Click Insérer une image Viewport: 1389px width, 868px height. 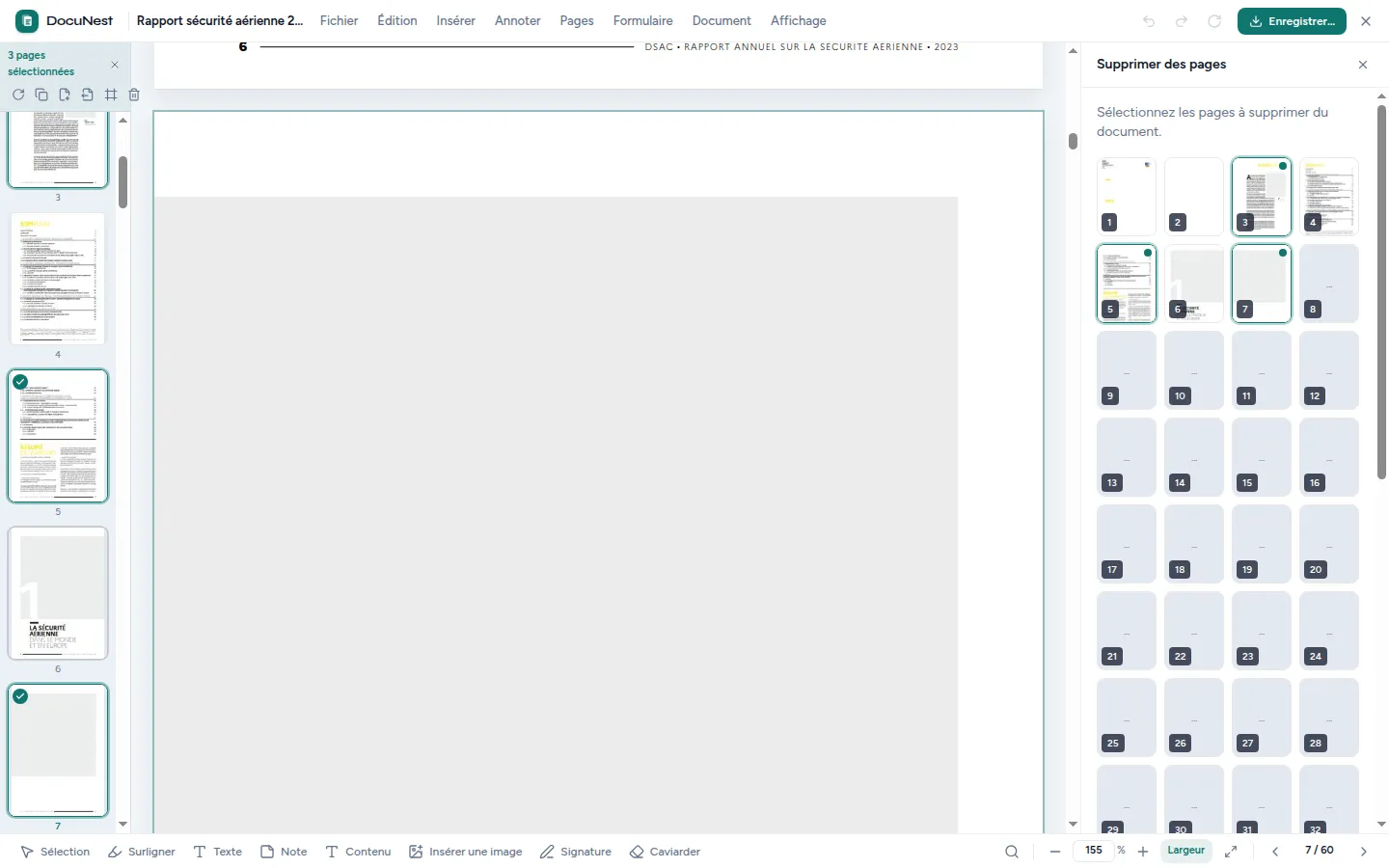[x=466, y=852]
